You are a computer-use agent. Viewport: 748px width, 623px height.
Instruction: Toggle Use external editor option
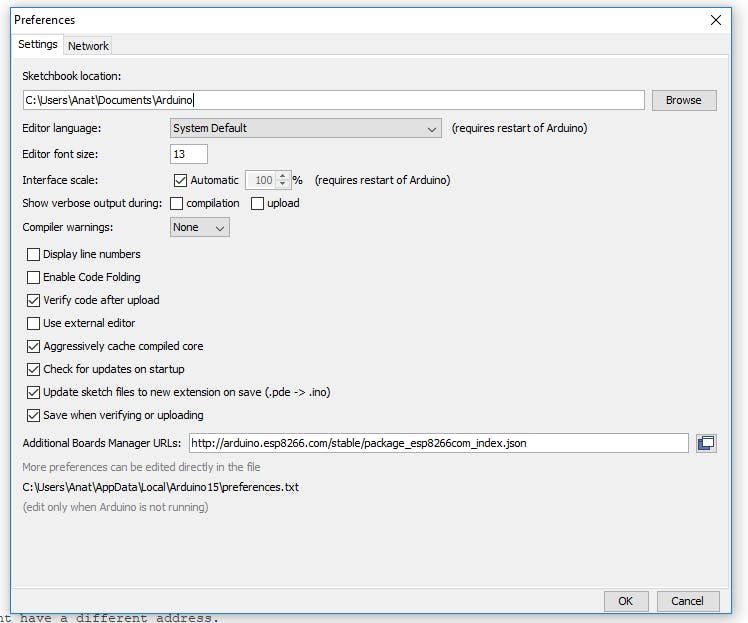pyautogui.click(x=34, y=324)
